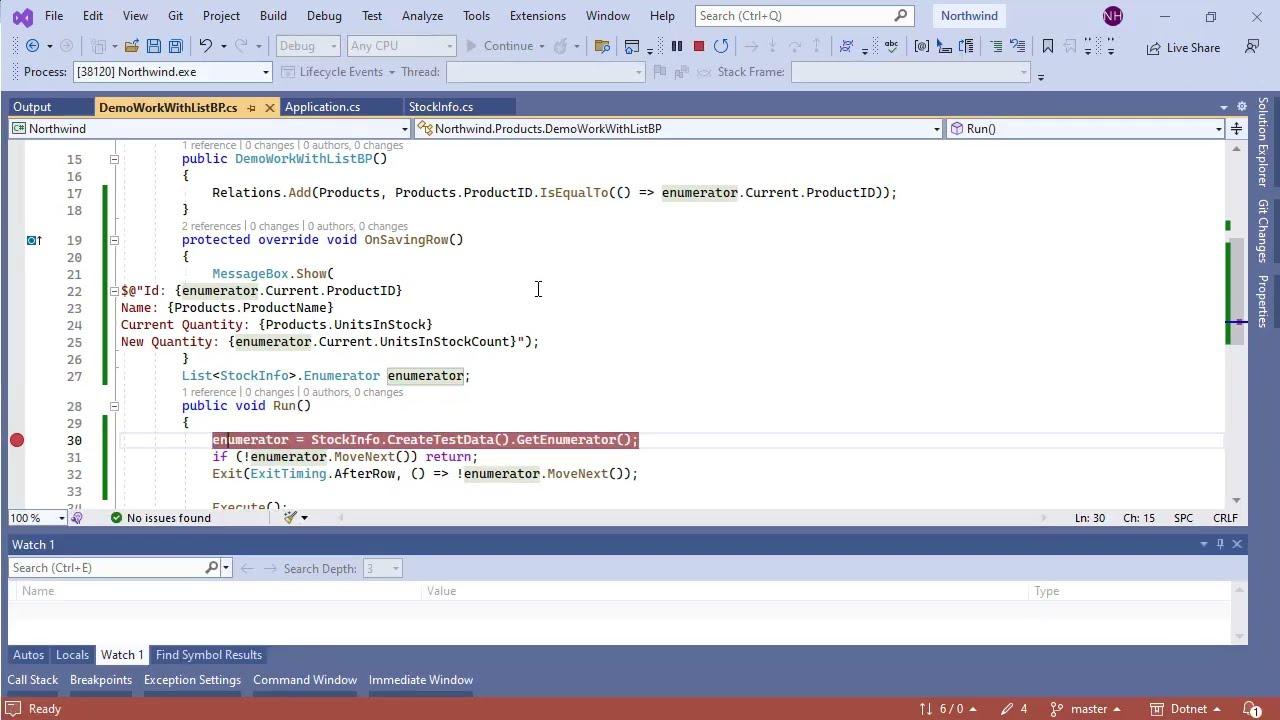Close the DemoWorkWithListBP.cs tab
The image size is (1280, 720).
(270, 107)
